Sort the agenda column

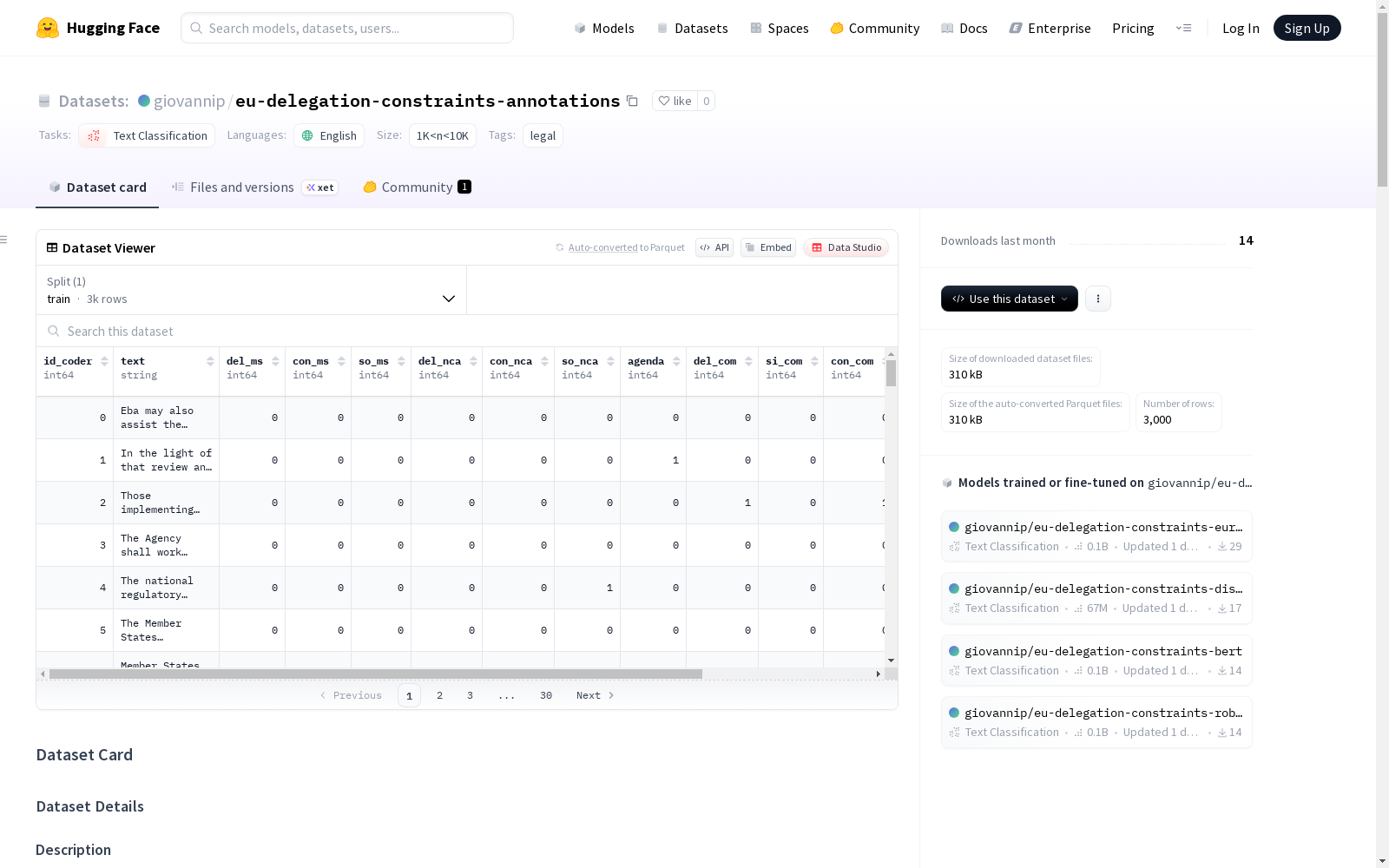coord(676,361)
